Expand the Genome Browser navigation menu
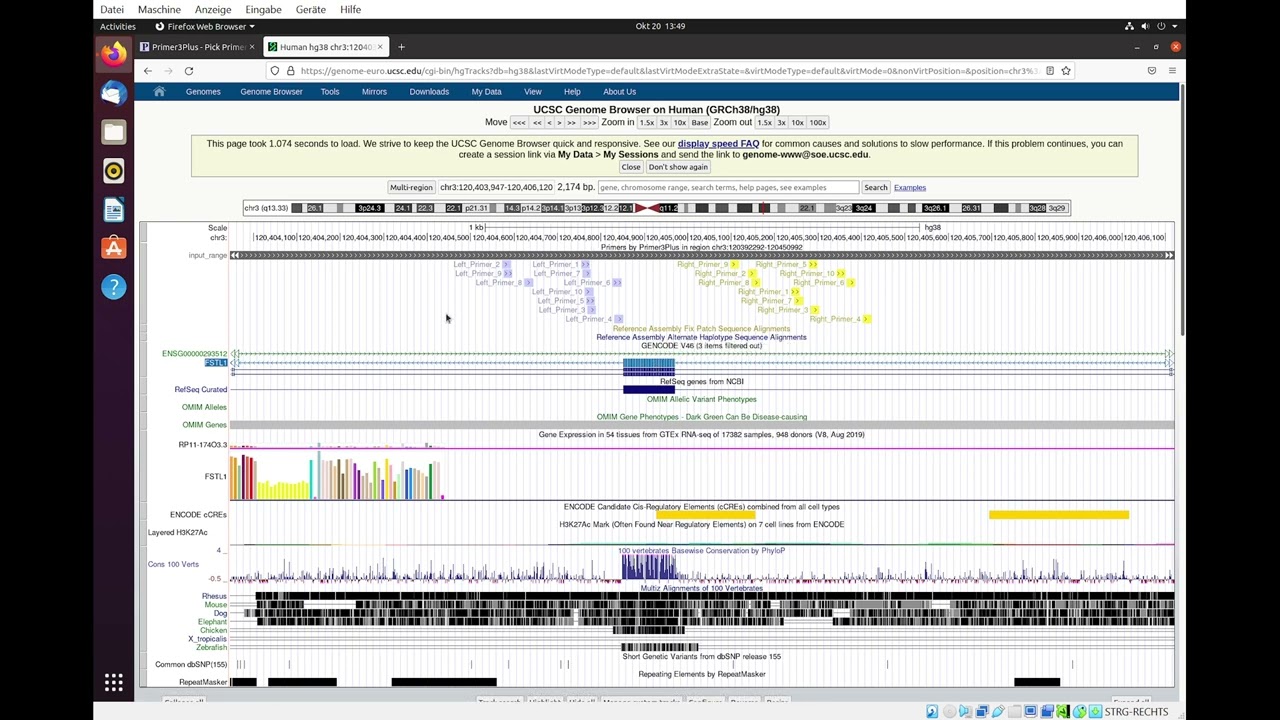The image size is (1280, 720). (x=271, y=91)
